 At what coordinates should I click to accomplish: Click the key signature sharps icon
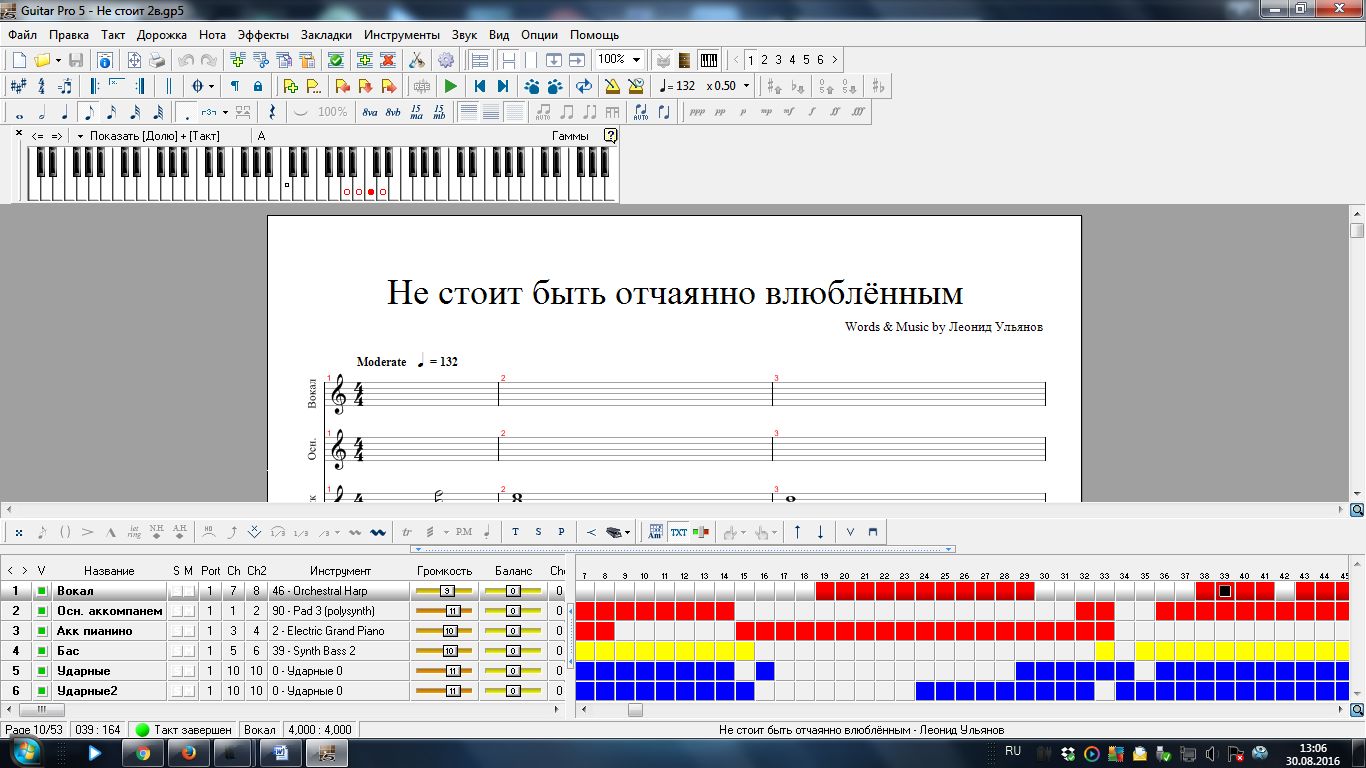pyautogui.click(x=18, y=86)
